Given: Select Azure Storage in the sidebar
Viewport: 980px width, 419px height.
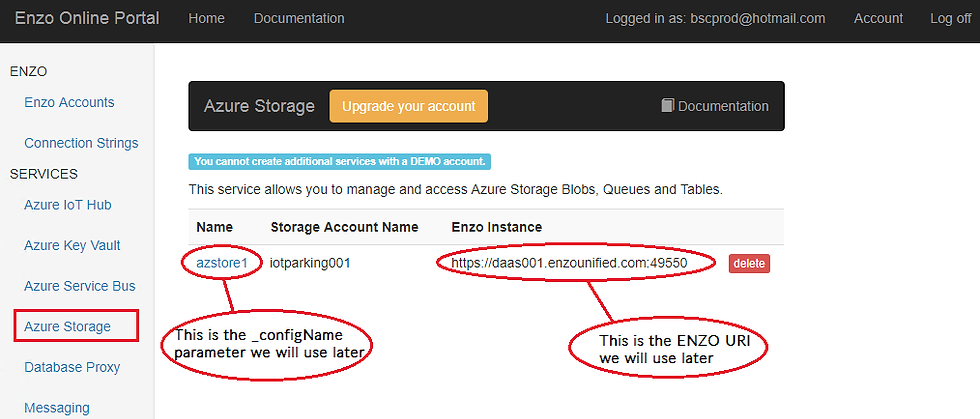Looking at the screenshot, I should click(68, 326).
